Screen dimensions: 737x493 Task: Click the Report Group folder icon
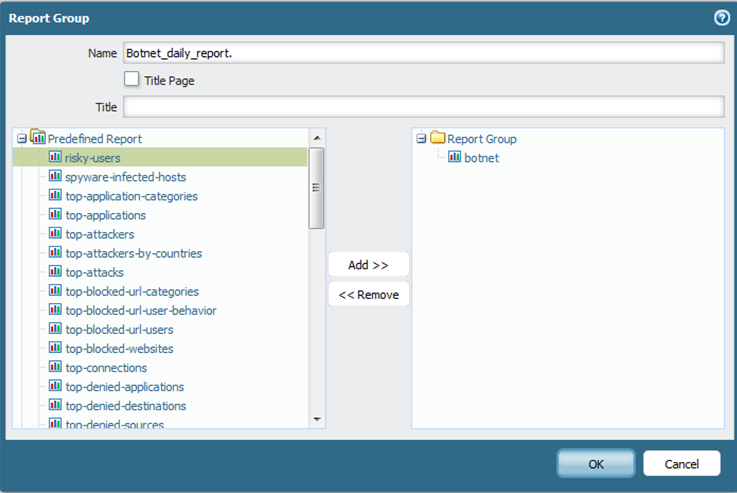(437, 139)
